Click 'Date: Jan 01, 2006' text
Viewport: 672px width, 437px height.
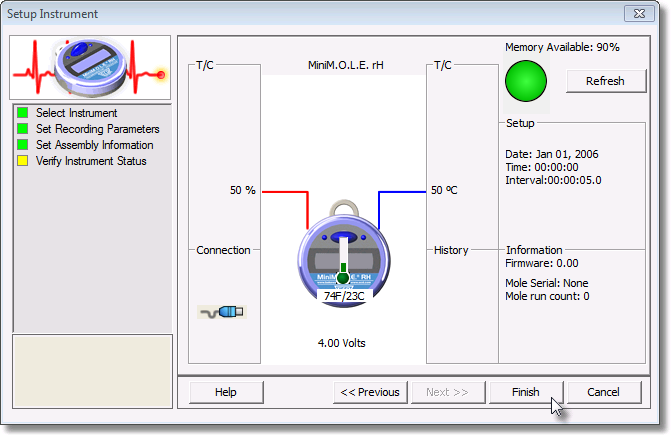552,154
